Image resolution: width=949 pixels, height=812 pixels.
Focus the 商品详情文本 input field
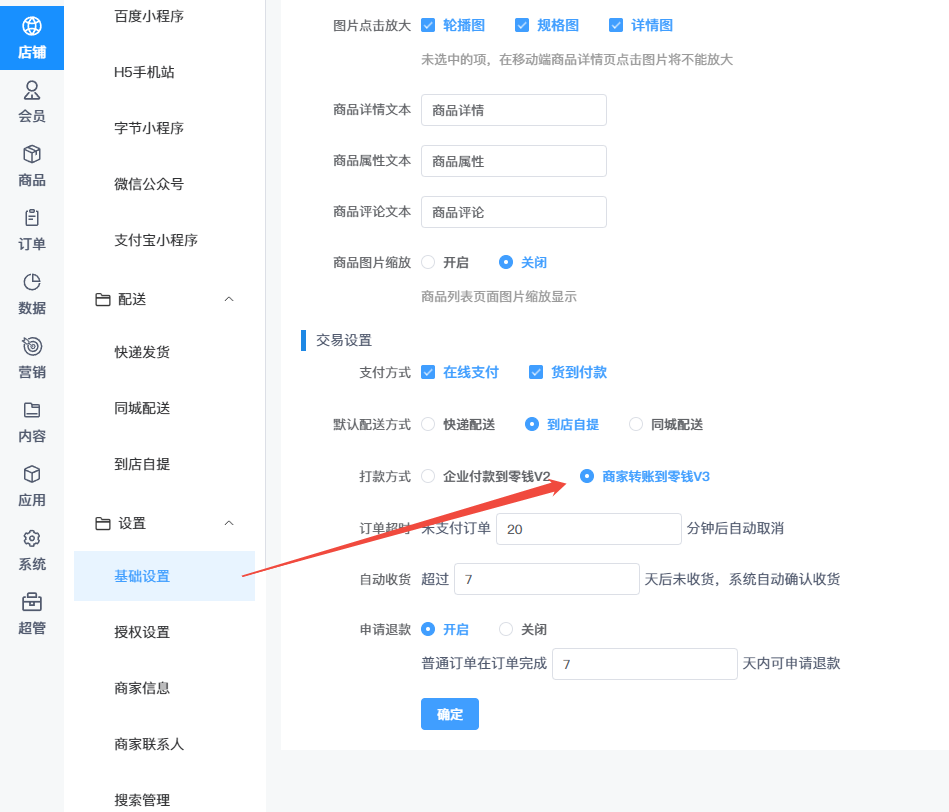[x=513, y=110]
